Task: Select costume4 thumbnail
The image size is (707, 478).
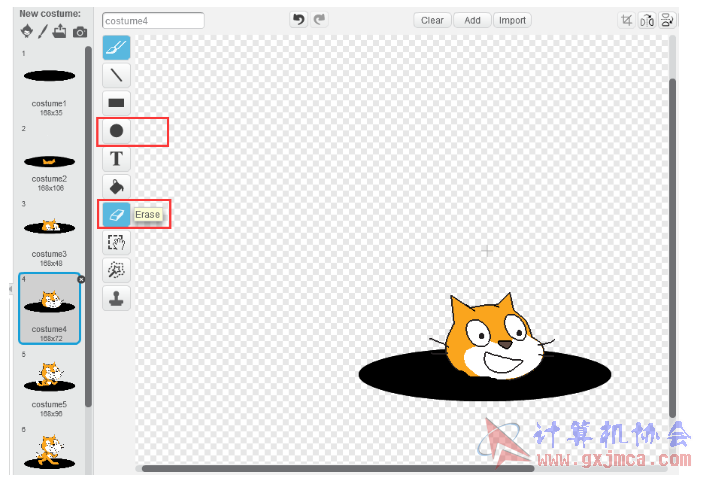Action: pos(50,308)
